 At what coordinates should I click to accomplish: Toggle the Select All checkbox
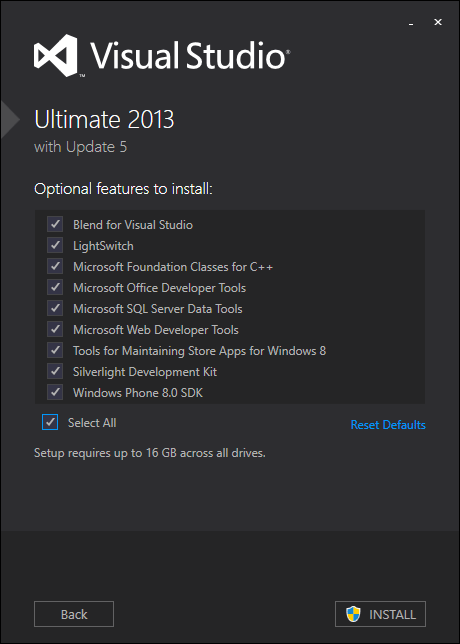pyautogui.click(x=50, y=422)
